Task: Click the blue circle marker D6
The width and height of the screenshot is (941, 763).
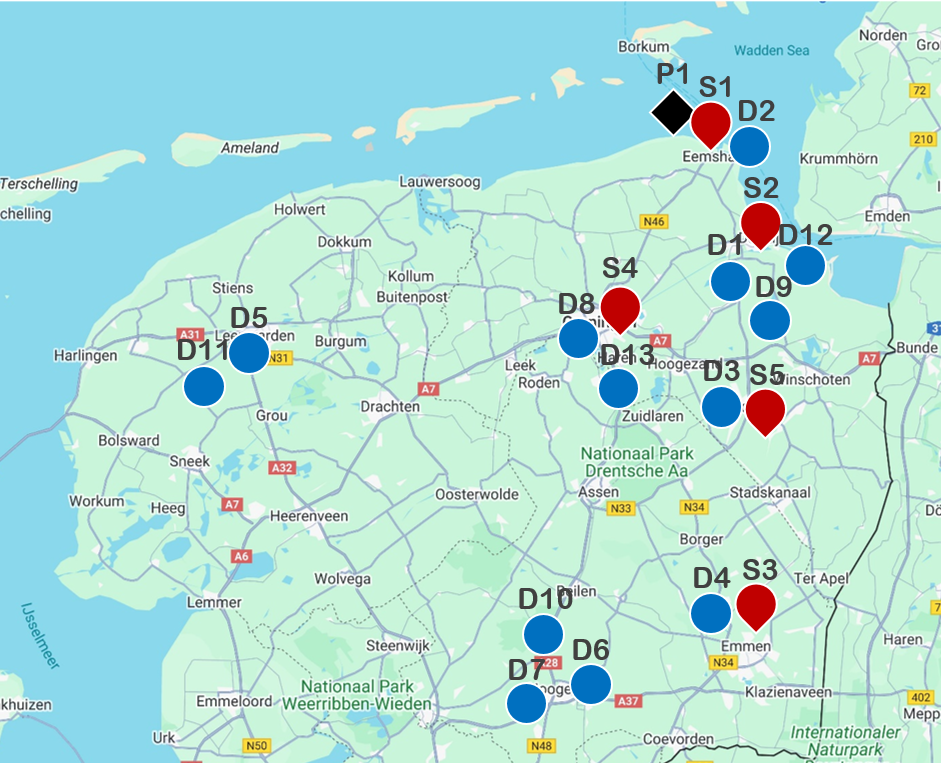Action: (591, 684)
